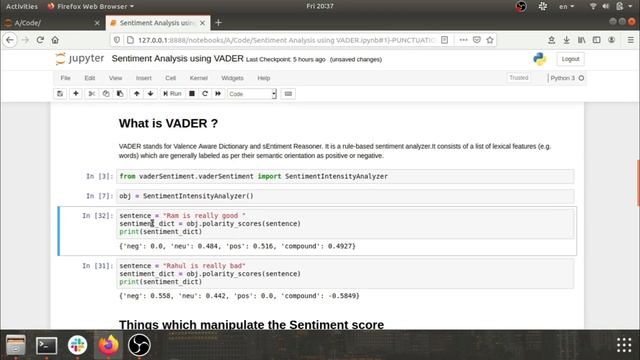Image resolution: width=640 pixels, height=360 pixels.
Task: Click the Trusted notebook indicator
Action: 519,78
